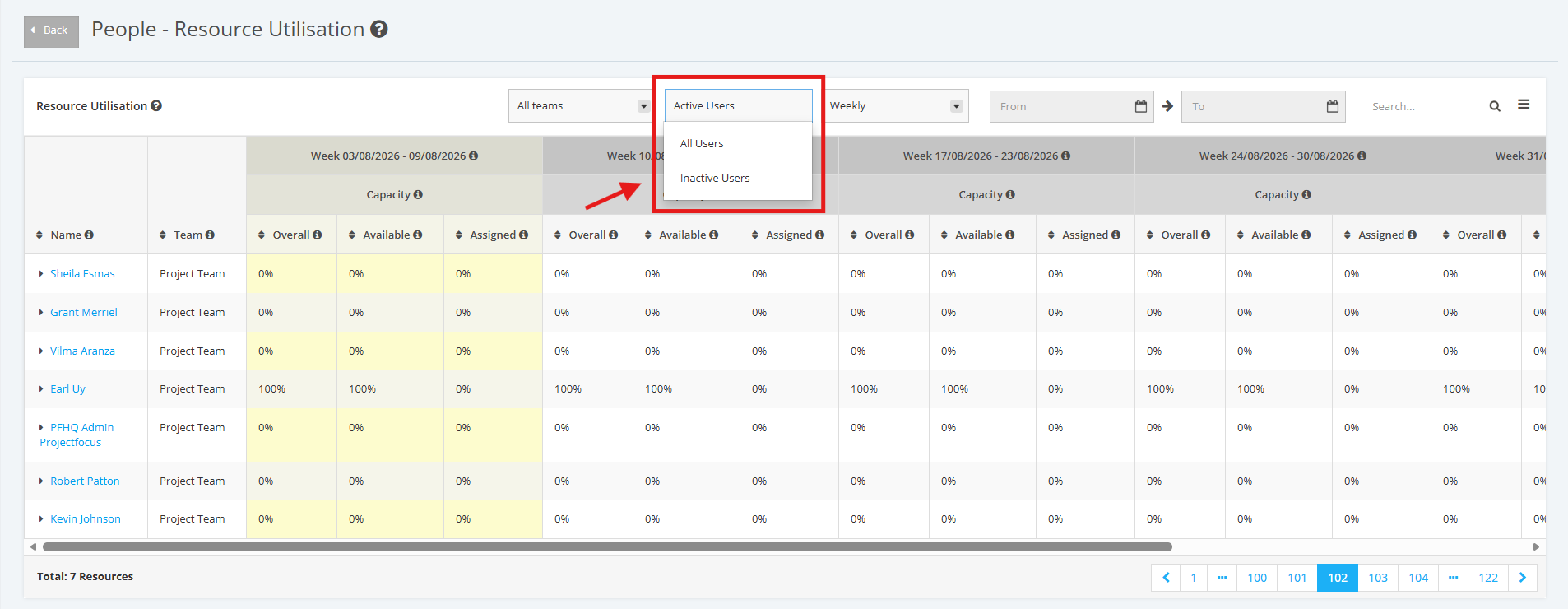Click current page 102 button
This screenshot has width=1568, height=609.
(x=1338, y=578)
